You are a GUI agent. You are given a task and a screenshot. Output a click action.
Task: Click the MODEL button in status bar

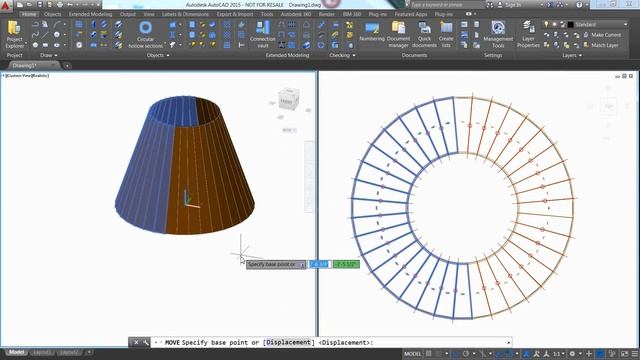point(412,353)
